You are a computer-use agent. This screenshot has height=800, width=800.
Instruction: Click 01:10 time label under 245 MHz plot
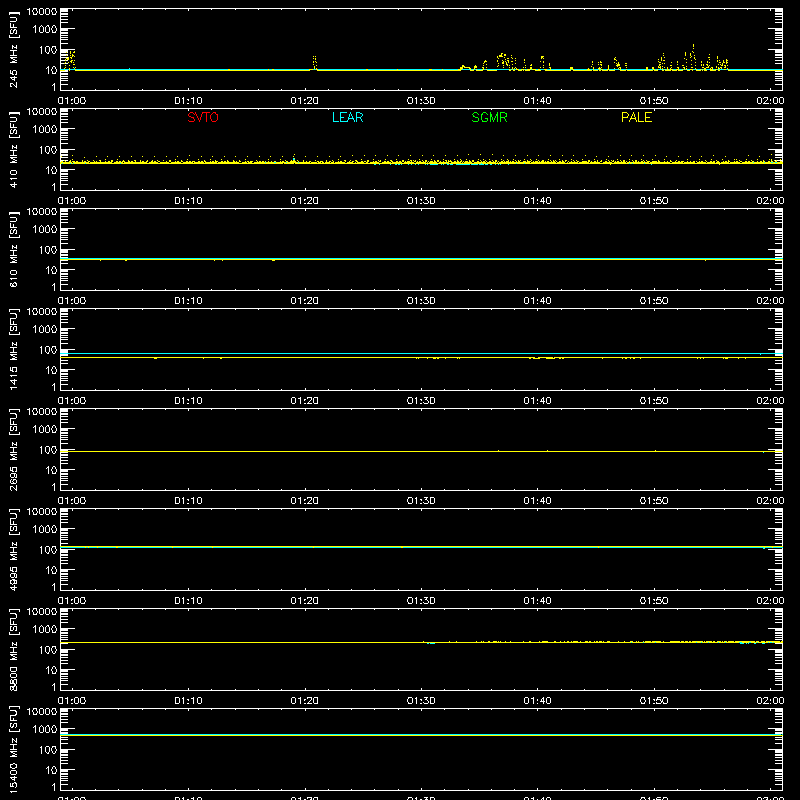188,101
